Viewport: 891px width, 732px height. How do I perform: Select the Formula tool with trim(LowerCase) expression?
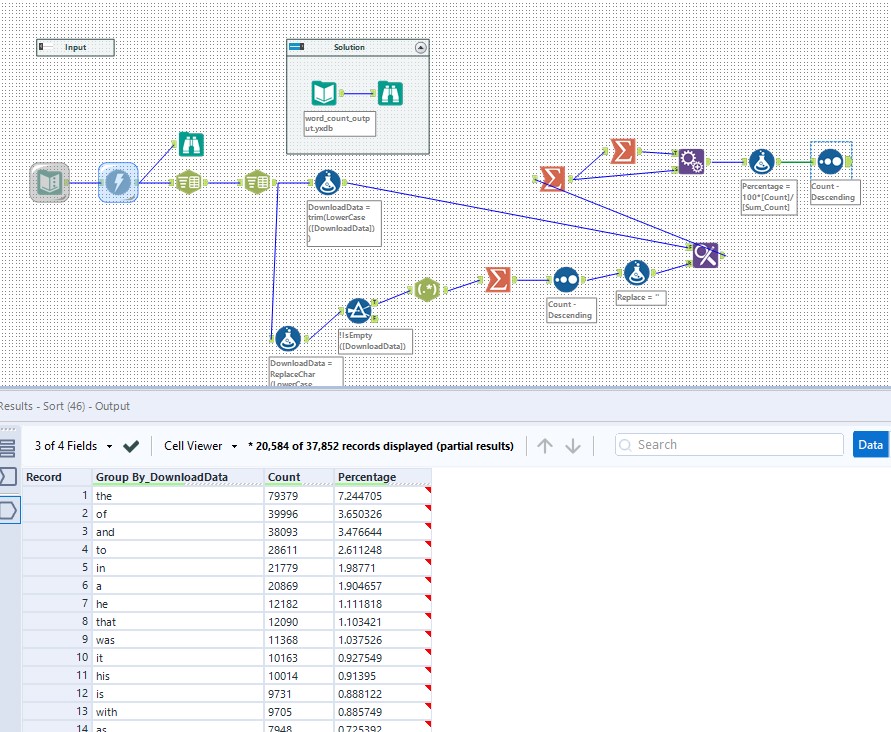325,182
